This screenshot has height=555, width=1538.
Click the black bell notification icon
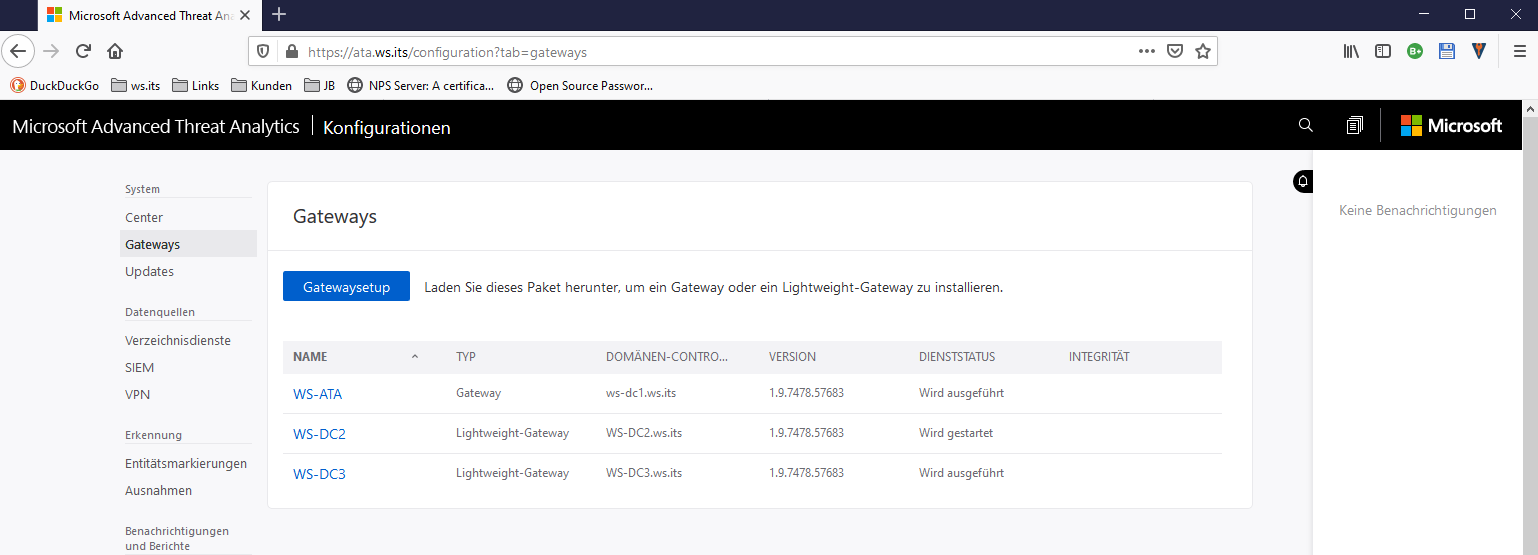[x=1303, y=181]
